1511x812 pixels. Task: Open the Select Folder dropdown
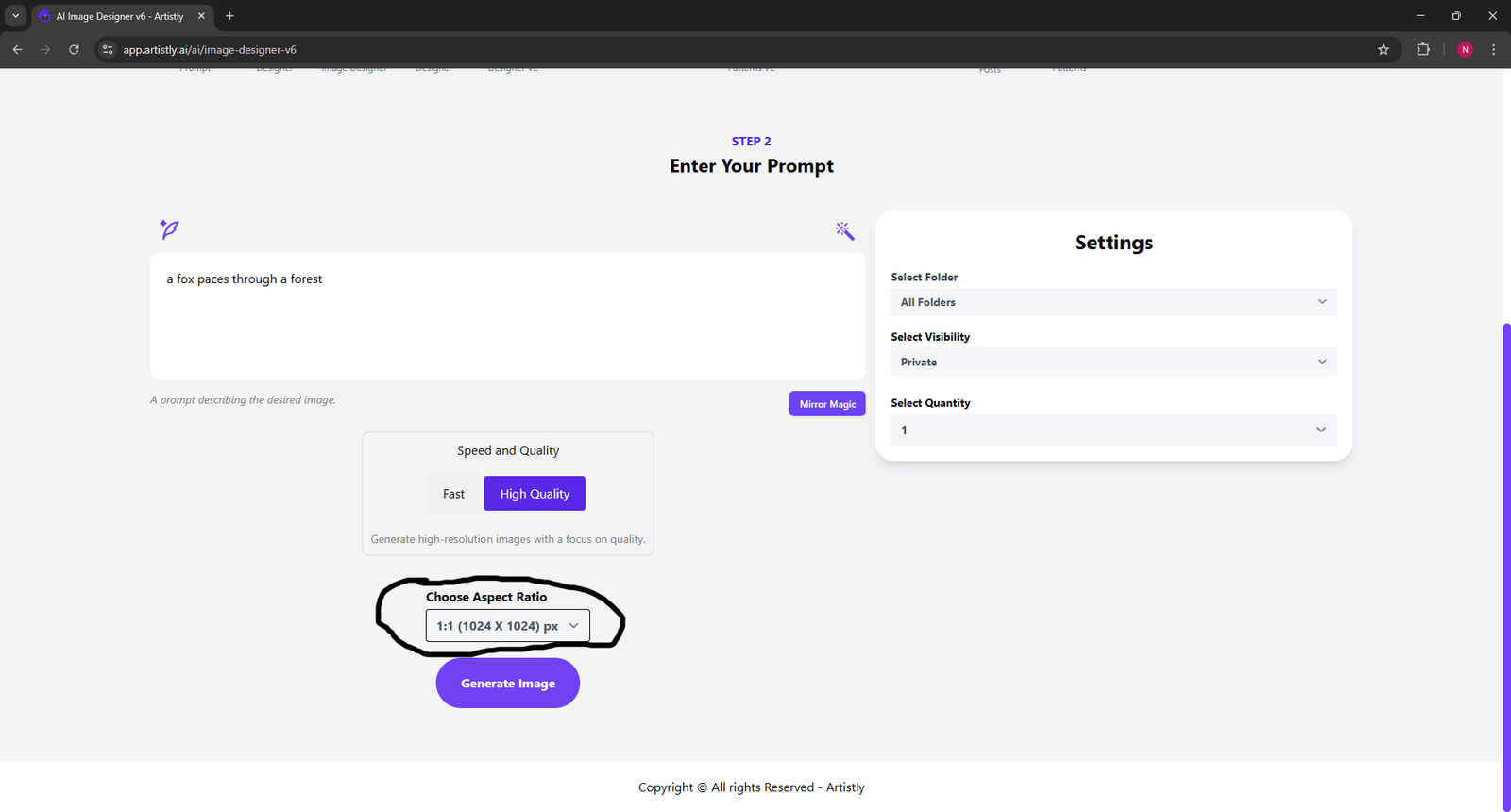pos(1112,302)
